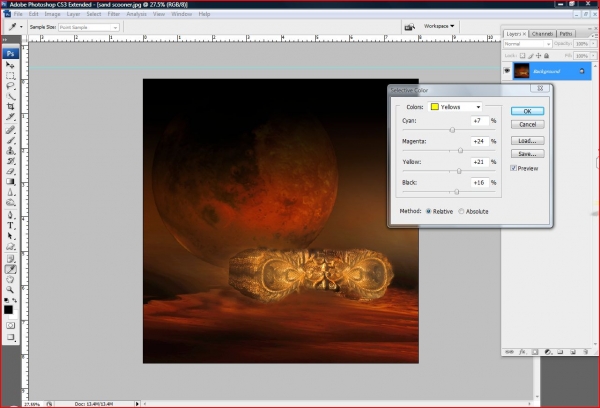
Task: Hide the Background layer with eye icon
Action: coord(507,71)
